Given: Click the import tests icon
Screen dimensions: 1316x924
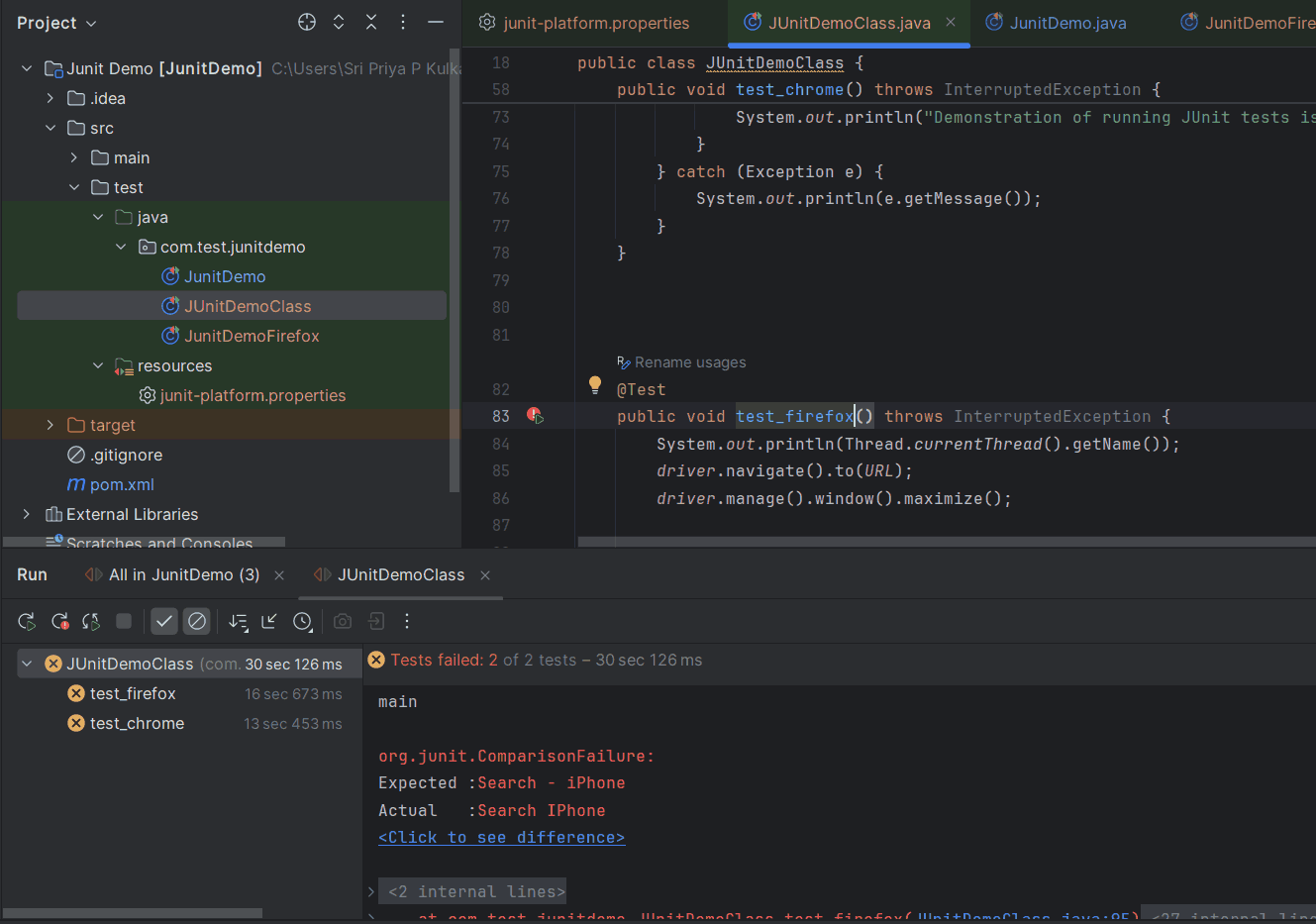Looking at the screenshot, I should [x=269, y=621].
